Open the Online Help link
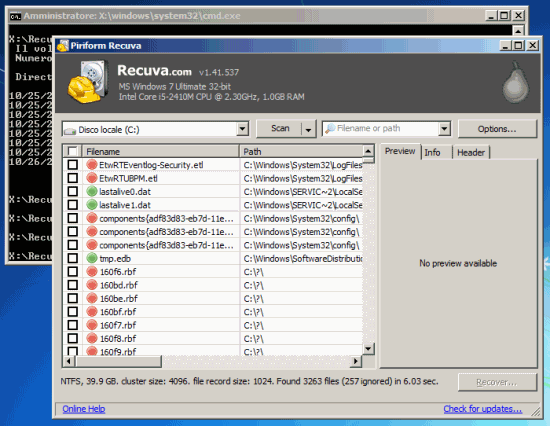Screen dimensions: 550x426 pyautogui.click(x=84, y=409)
